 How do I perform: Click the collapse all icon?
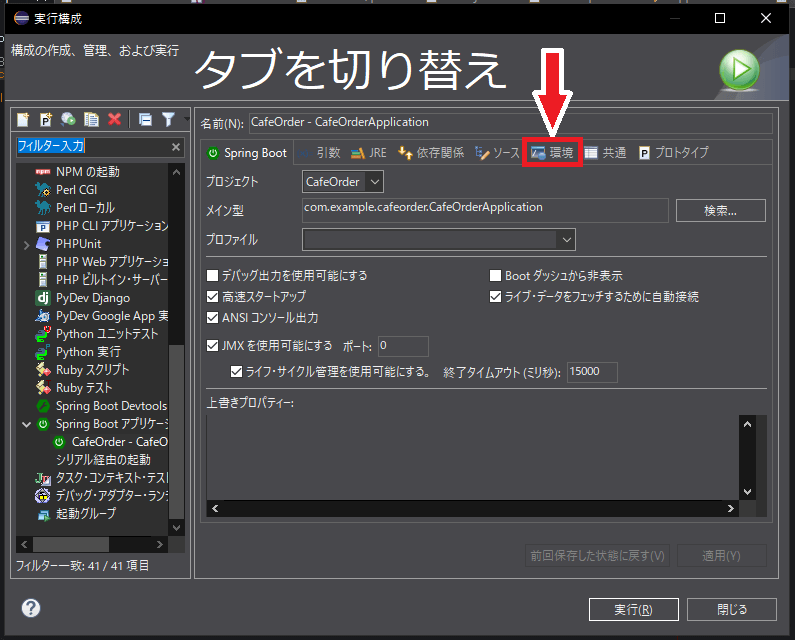click(x=145, y=119)
